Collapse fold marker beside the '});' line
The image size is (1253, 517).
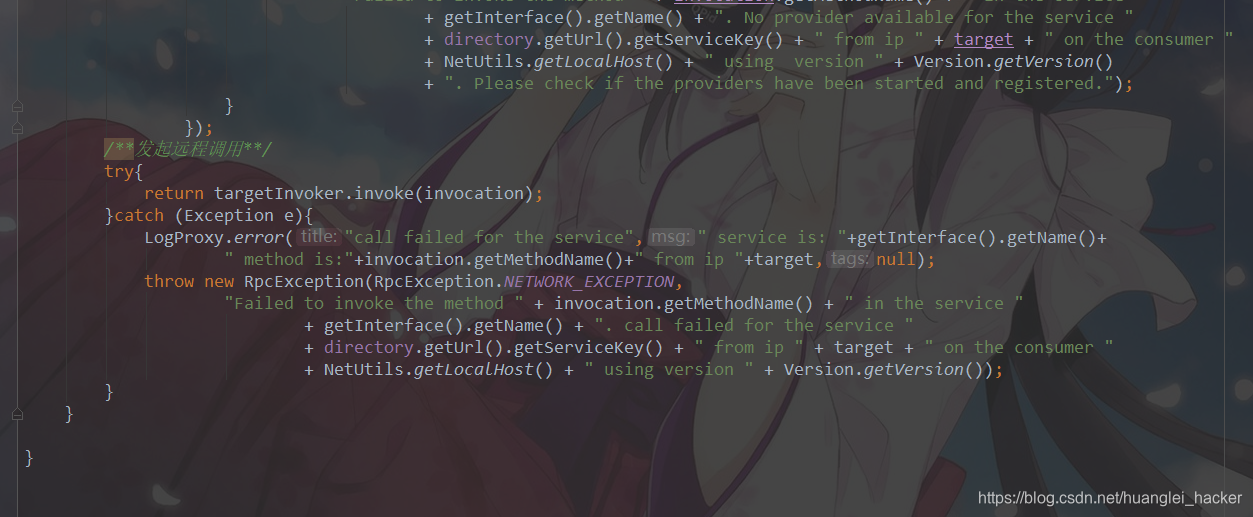point(17,128)
